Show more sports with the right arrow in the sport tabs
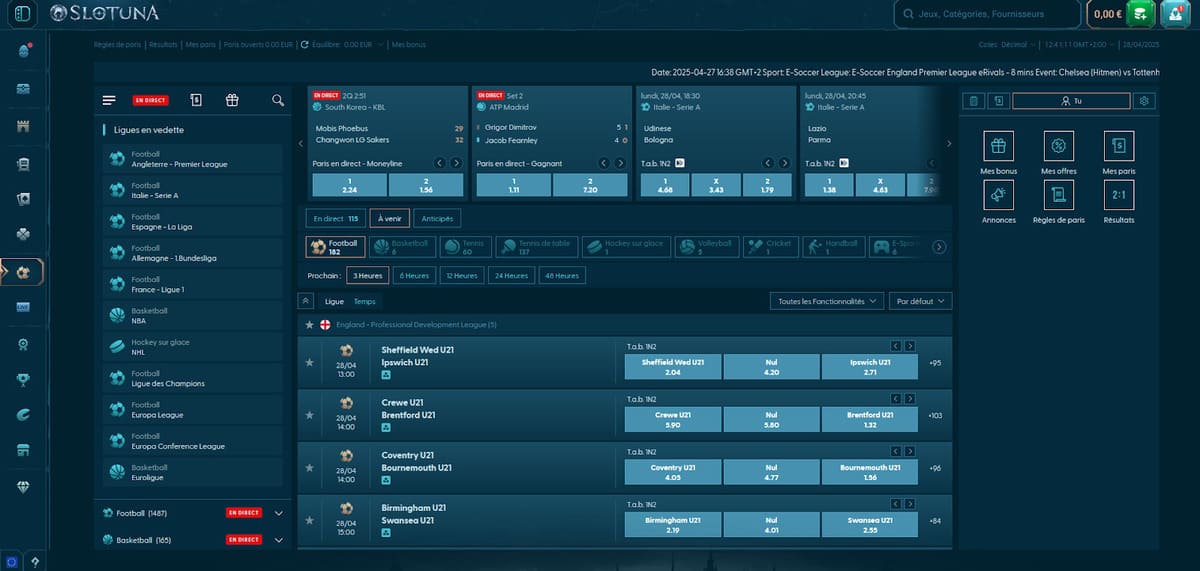Image resolution: width=1200 pixels, height=571 pixels. click(939, 247)
